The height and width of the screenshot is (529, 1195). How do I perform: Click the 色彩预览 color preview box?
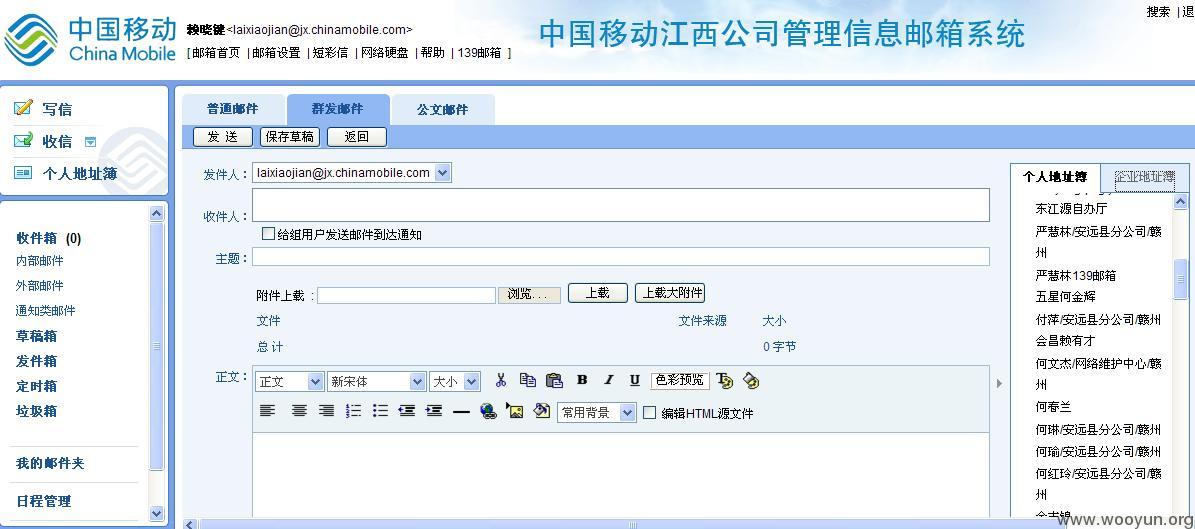click(x=680, y=380)
